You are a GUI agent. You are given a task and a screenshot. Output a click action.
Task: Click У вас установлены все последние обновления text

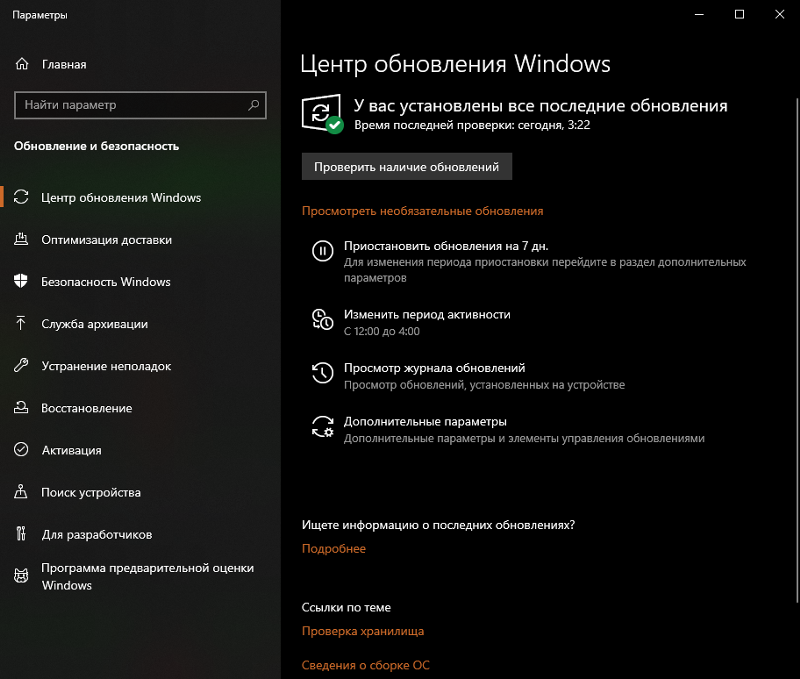pyautogui.click(x=541, y=106)
